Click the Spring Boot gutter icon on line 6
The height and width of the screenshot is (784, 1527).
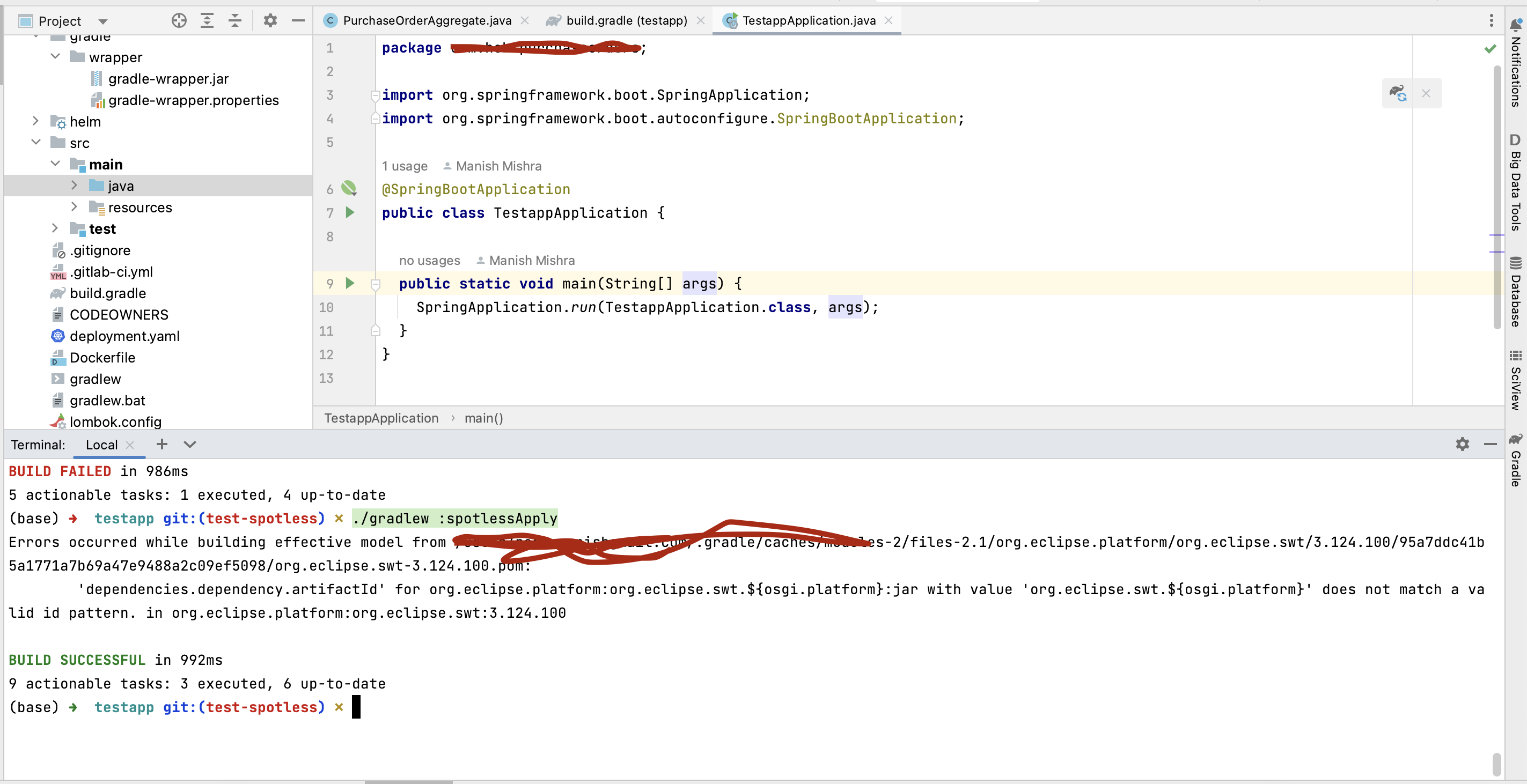pos(350,188)
